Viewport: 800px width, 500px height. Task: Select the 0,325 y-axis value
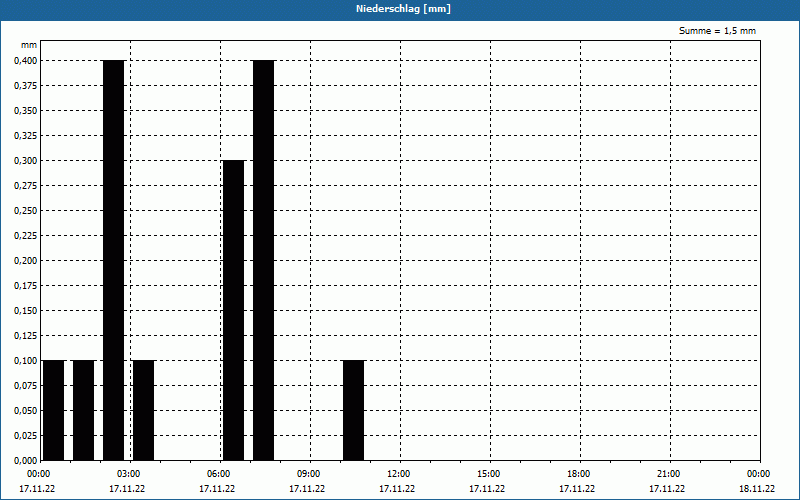pyautogui.click(x=26, y=136)
